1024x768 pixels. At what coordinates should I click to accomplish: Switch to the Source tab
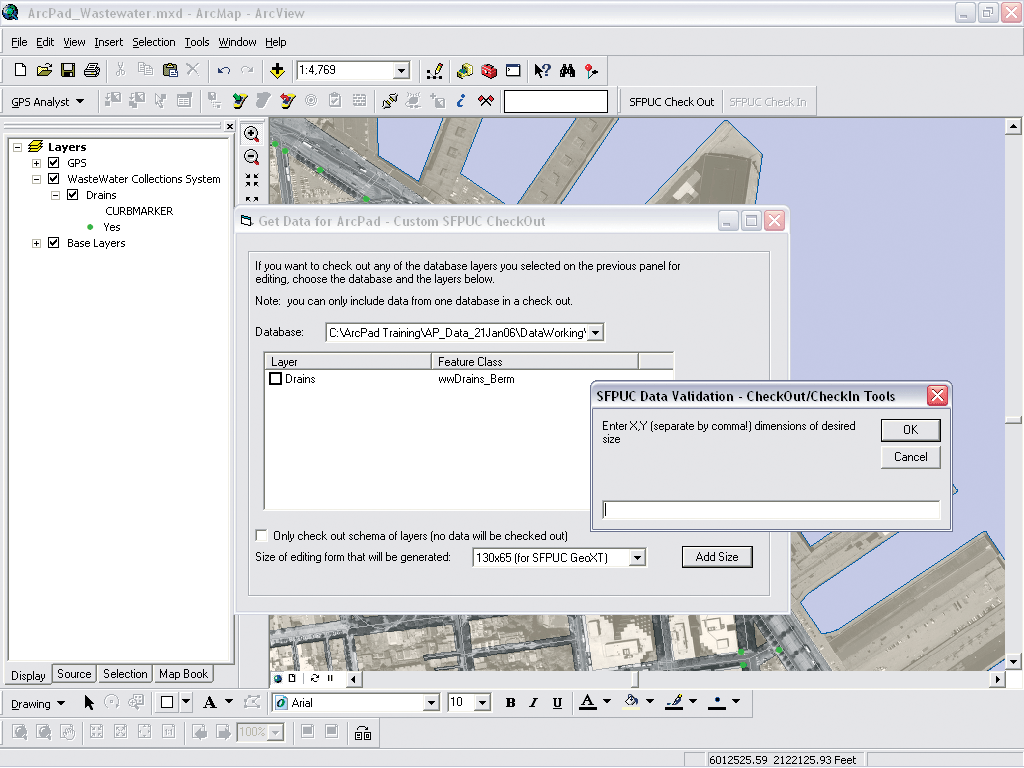click(74, 674)
